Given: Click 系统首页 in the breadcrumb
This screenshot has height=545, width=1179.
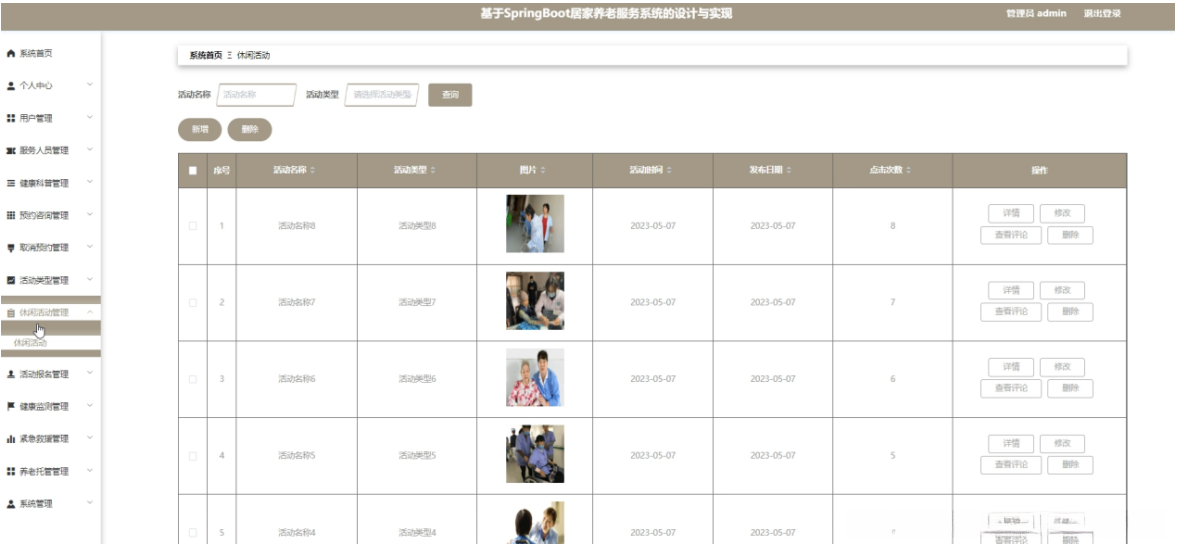Looking at the screenshot, I should [x=205, y=56].
